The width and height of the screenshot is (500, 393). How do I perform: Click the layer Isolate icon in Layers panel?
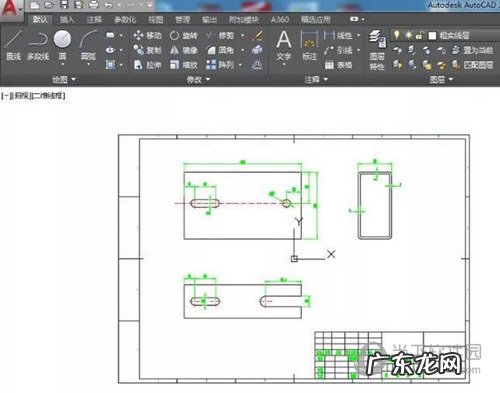pyautogui.click(x=412, y=50)
